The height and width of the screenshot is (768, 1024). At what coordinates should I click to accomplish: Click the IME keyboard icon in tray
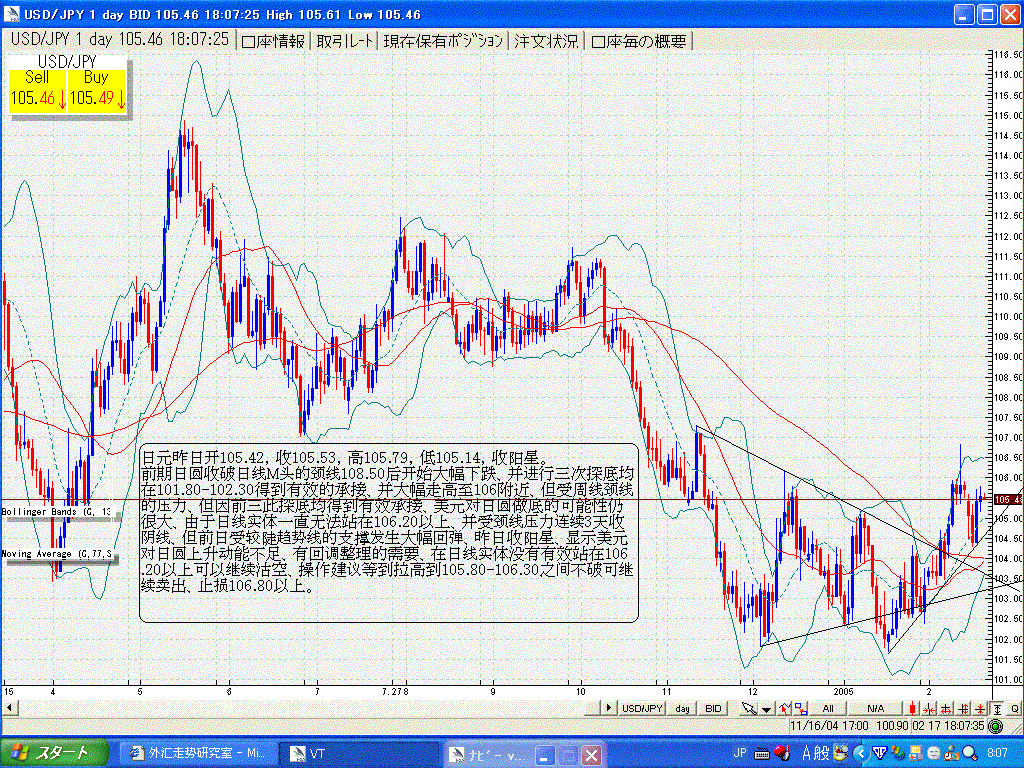coord(761,754)
